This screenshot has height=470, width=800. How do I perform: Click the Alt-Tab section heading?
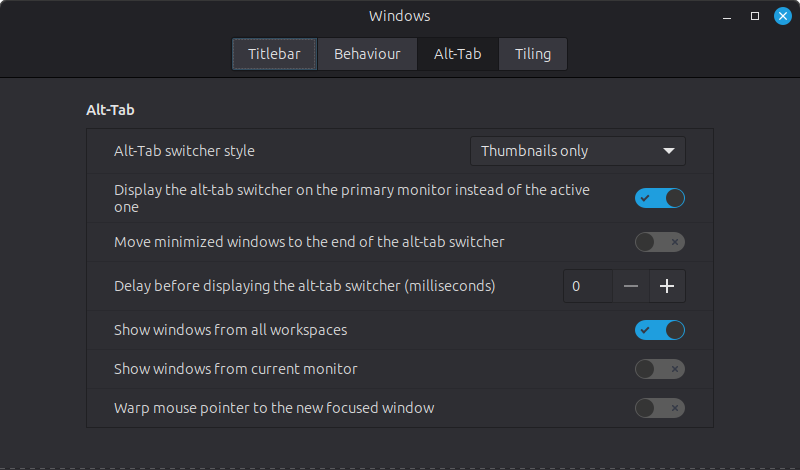(x=110, y=110)
